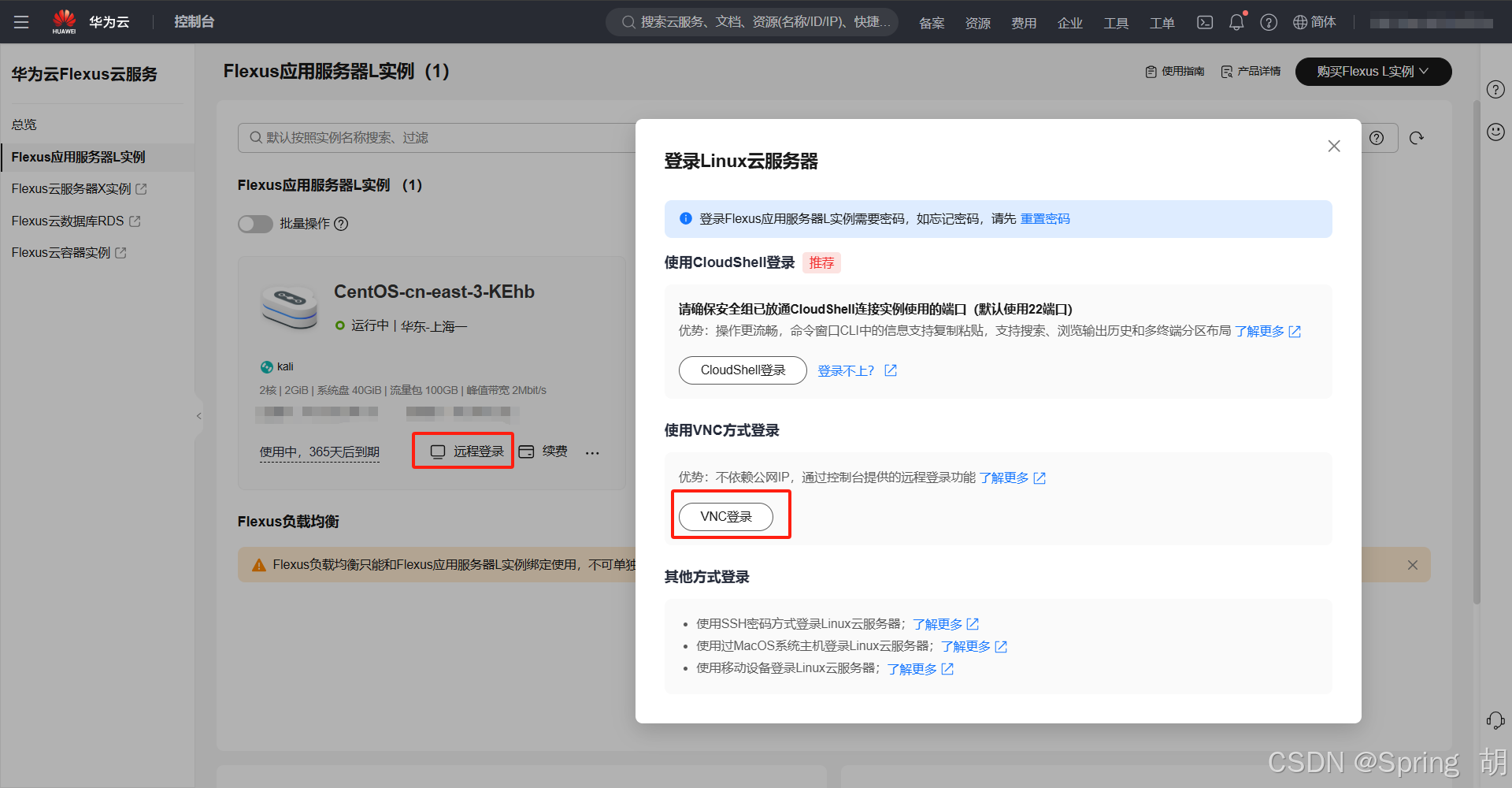Open more actions ellipsis on instance card

[x=592, y=452]
